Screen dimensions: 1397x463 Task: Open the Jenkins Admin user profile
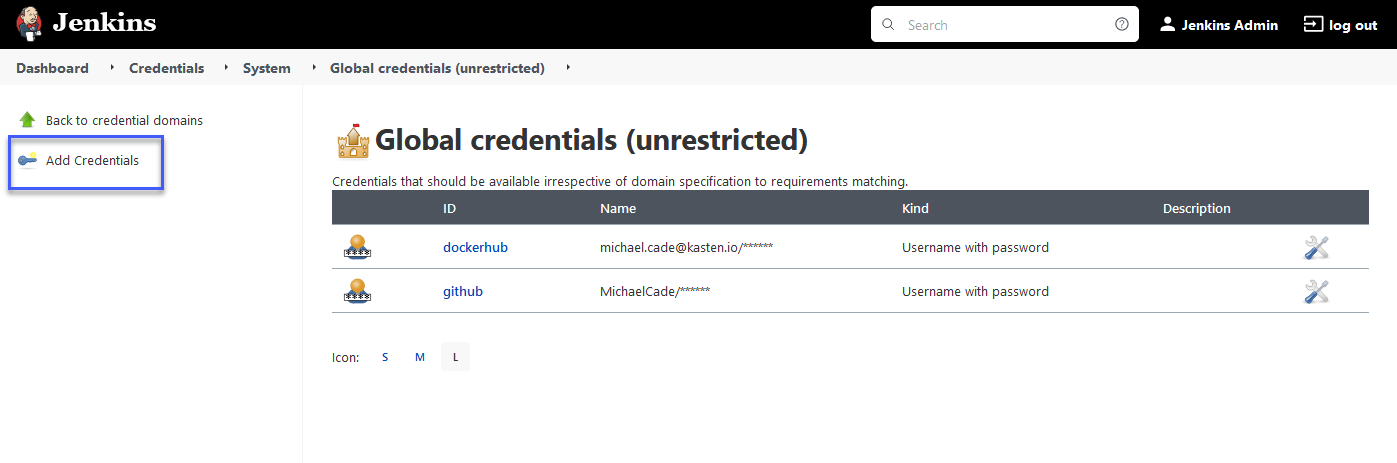pyautogui.click(x=1219, y=25)
